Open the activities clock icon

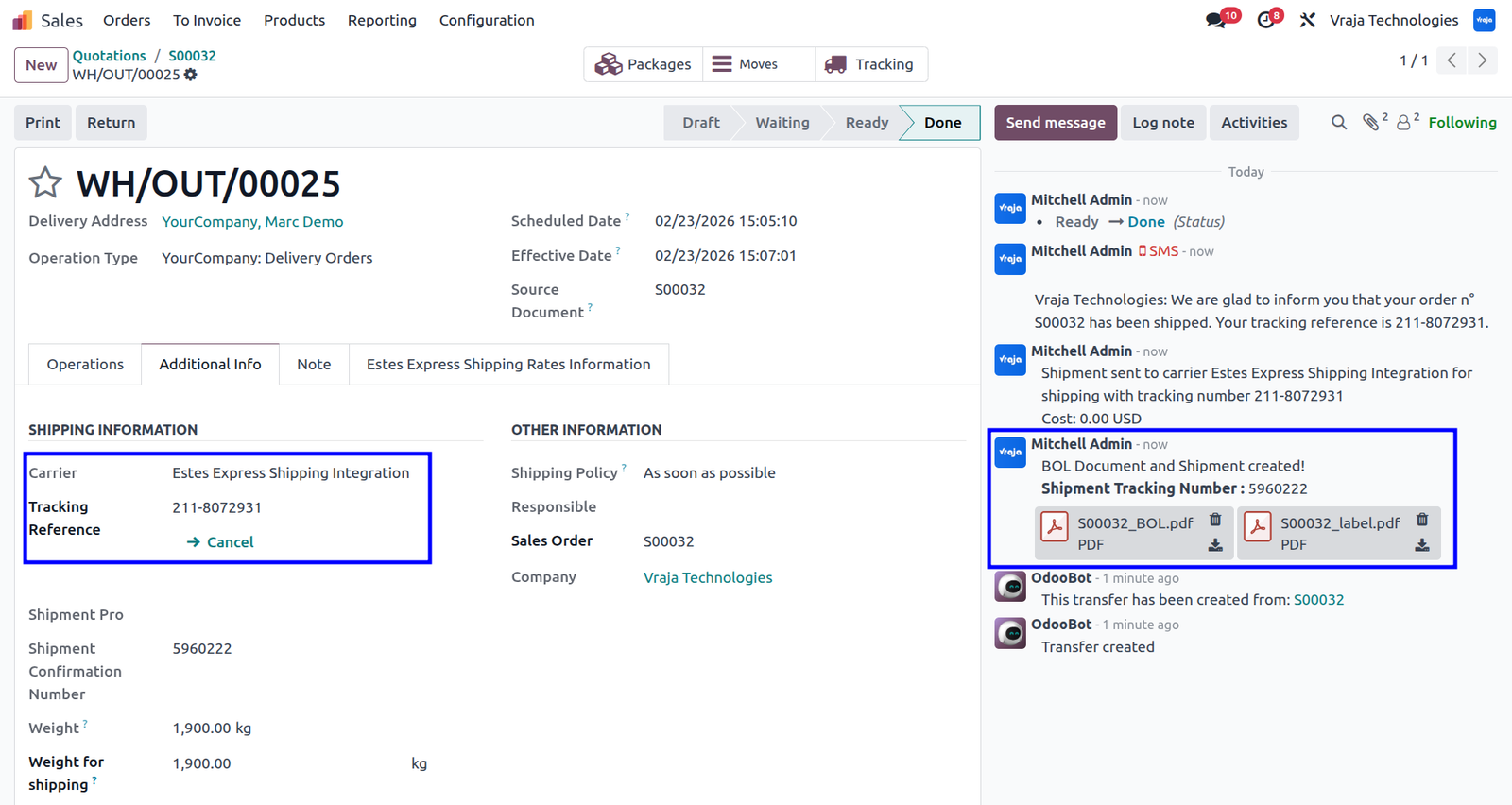pos(1266,20)
